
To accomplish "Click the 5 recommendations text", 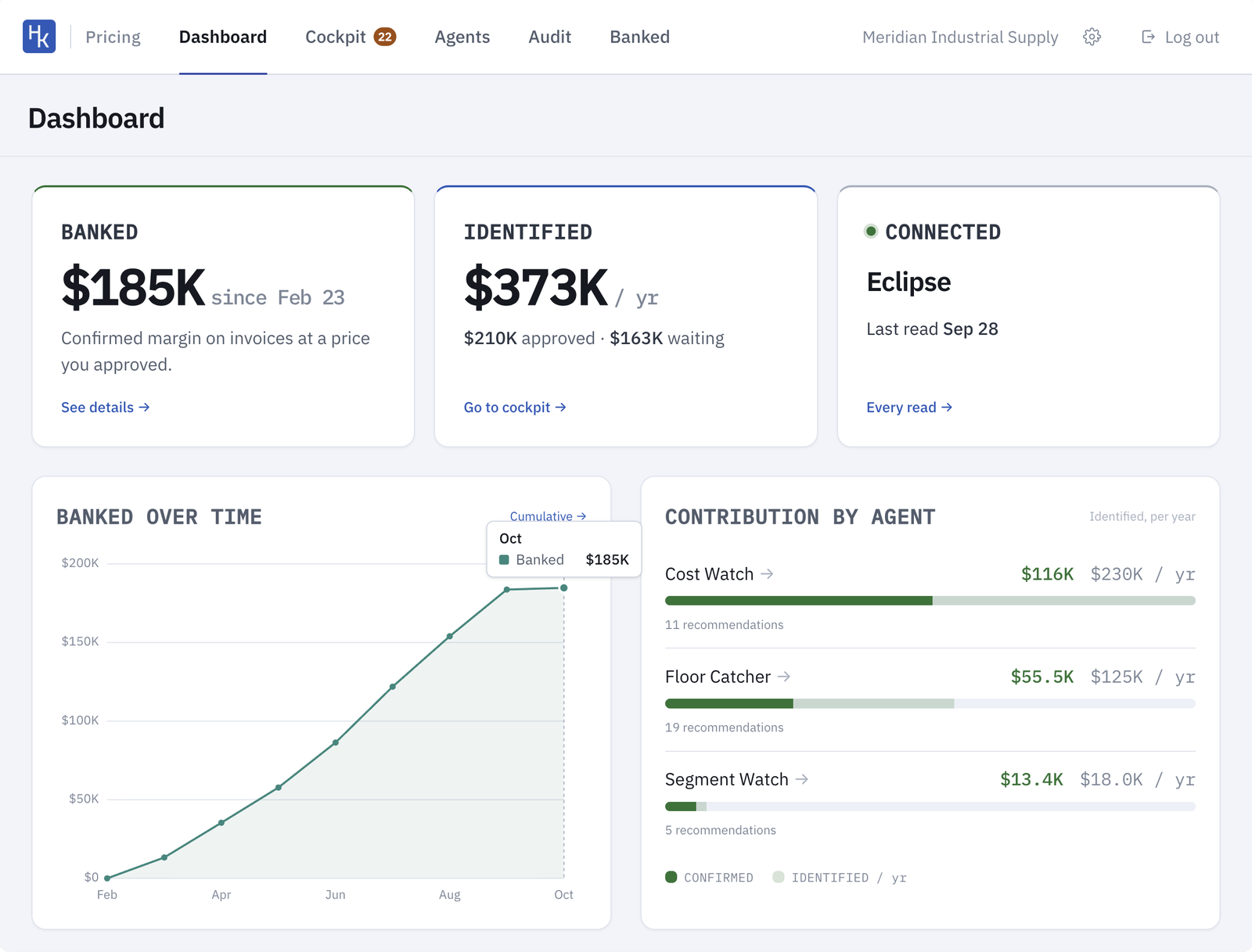I will point(721,830).
